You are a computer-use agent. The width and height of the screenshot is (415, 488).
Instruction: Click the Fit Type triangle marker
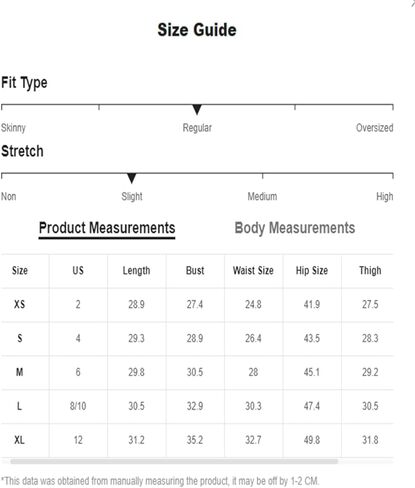pos(197,110)
